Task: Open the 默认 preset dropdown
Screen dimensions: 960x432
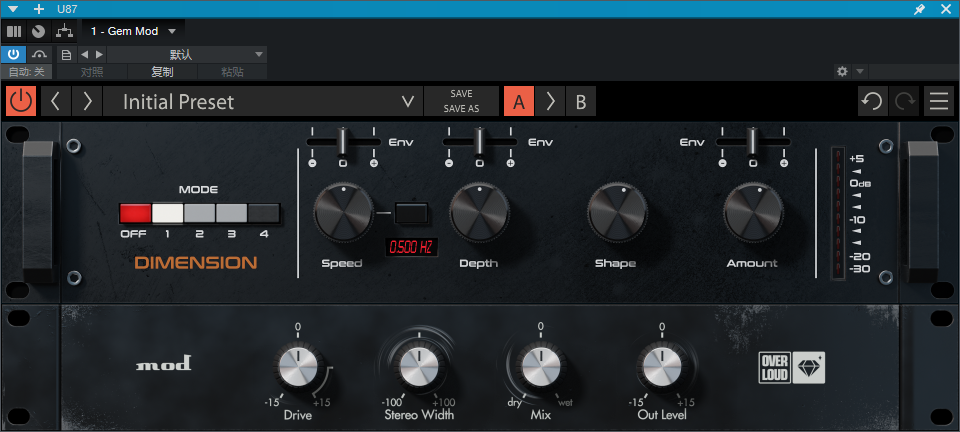Action: point(187,54)
